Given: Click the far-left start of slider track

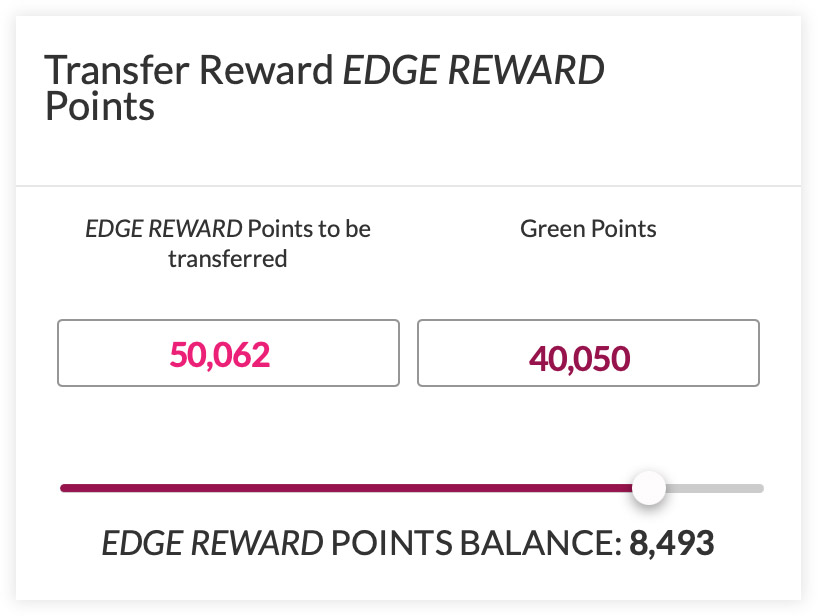Looking at the screenshot, I should [63, 488].
